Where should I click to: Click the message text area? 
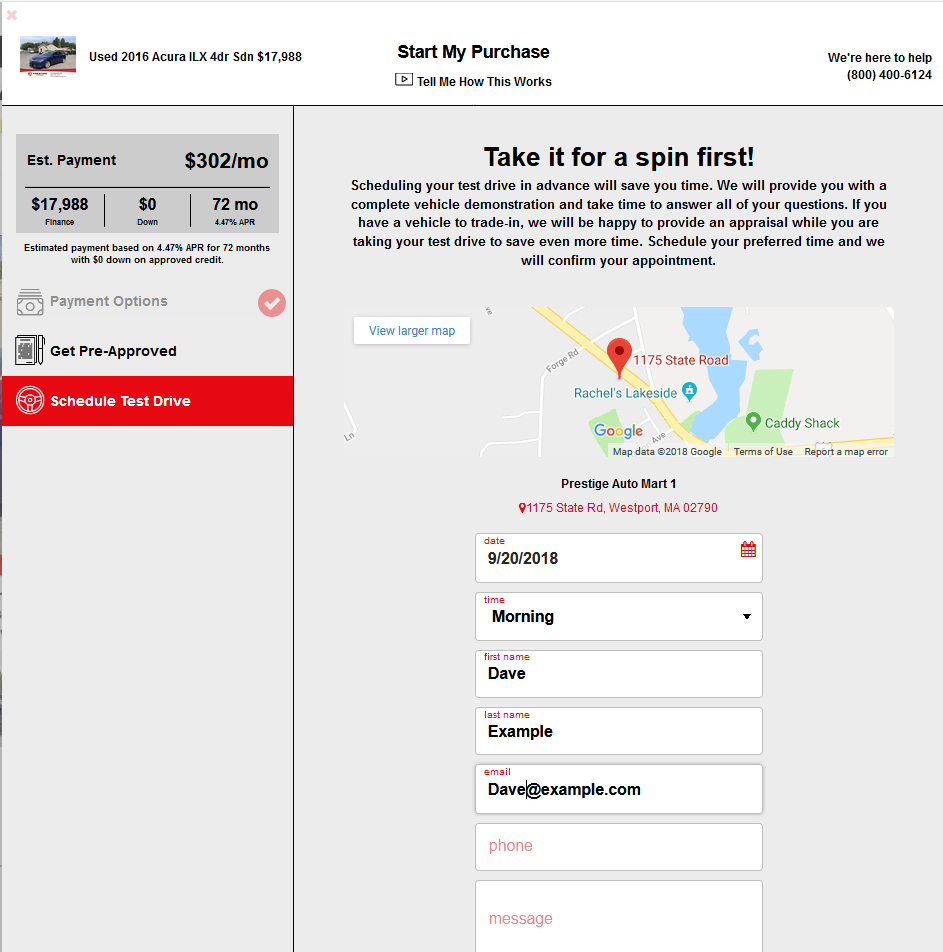click(618, 917)
